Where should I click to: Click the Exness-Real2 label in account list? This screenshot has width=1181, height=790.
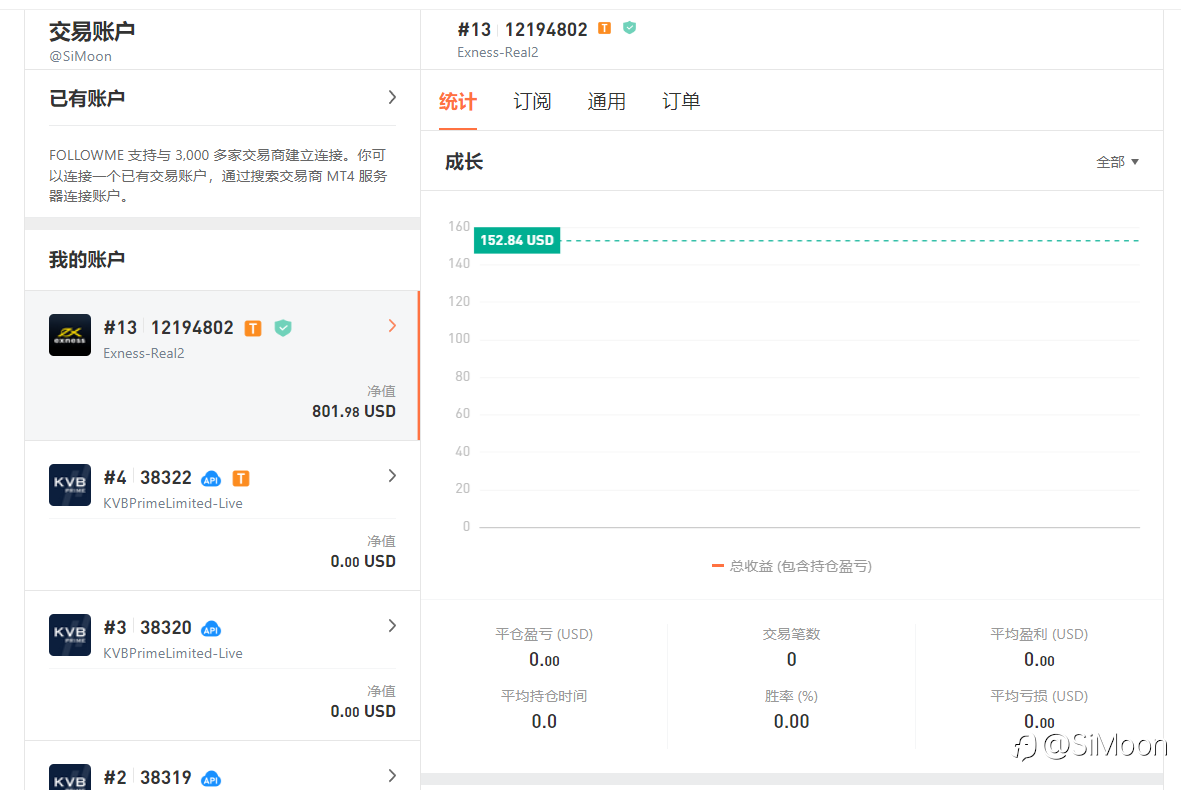[x=144, y=353]
